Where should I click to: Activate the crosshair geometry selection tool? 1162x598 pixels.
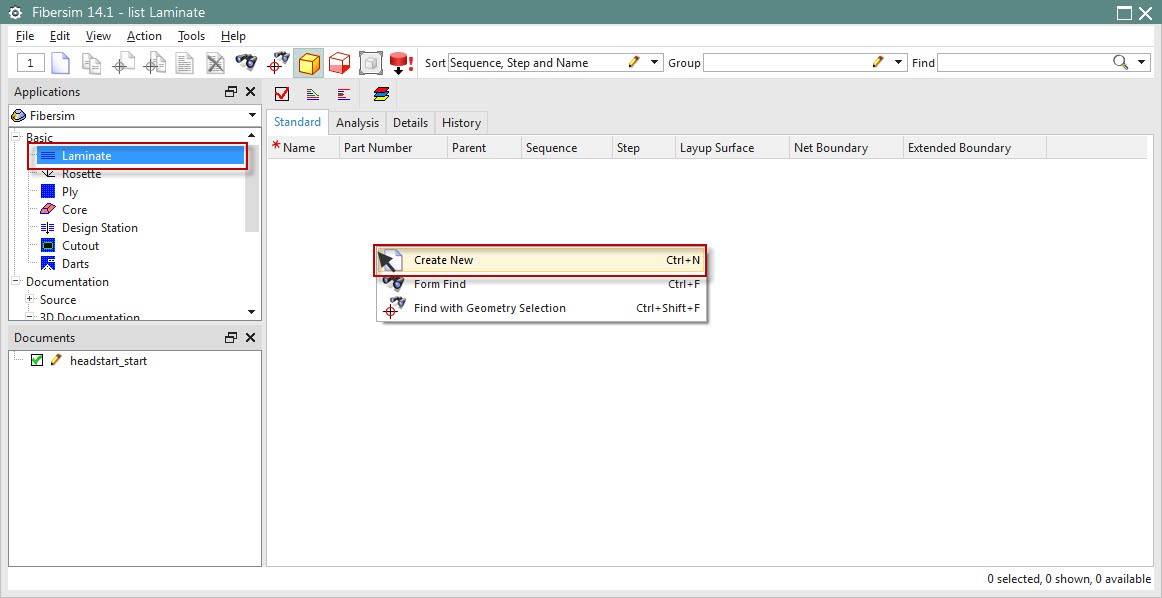278,62
